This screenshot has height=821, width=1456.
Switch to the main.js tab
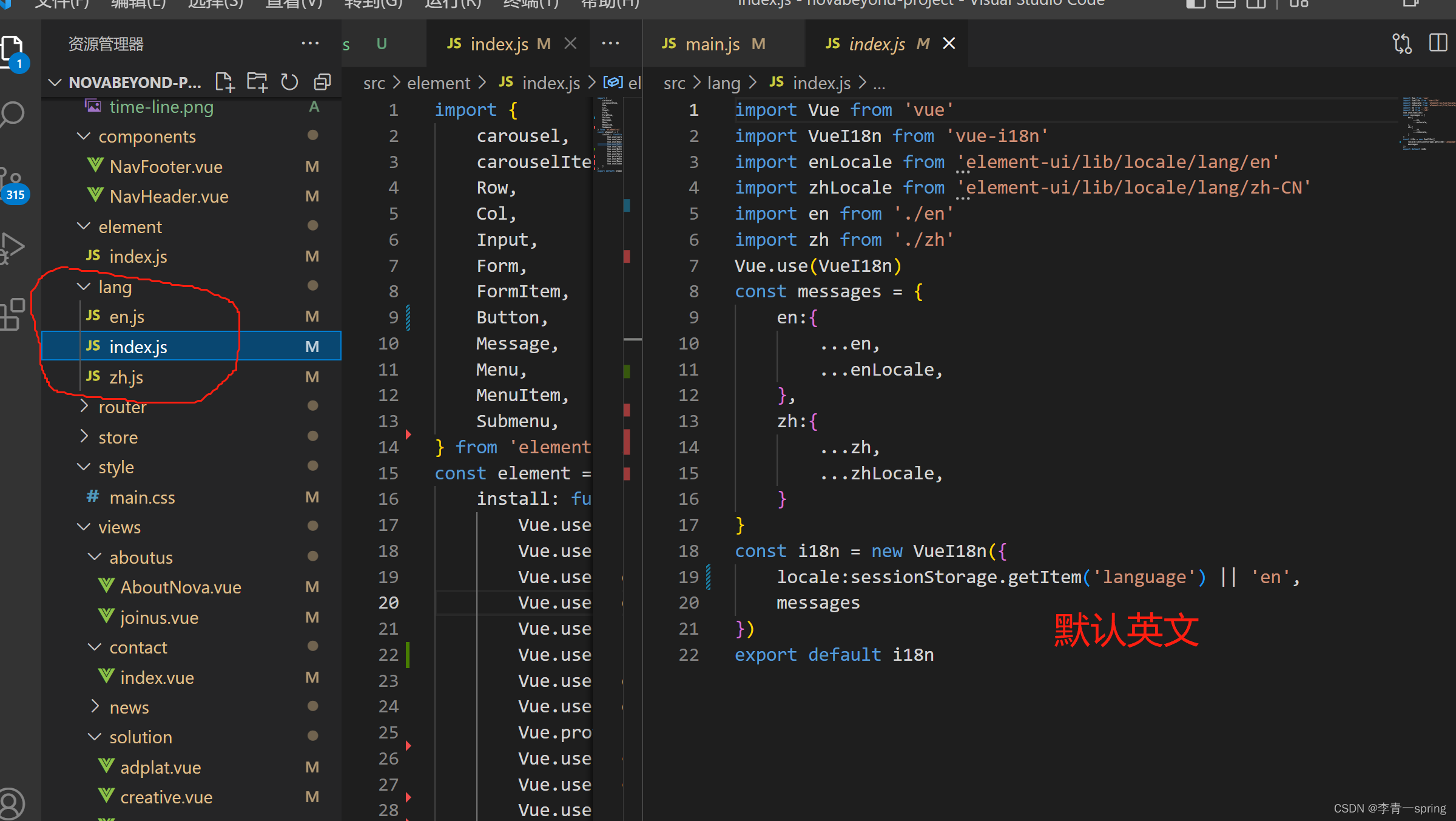pyautogui.click(x=712, y=44)
